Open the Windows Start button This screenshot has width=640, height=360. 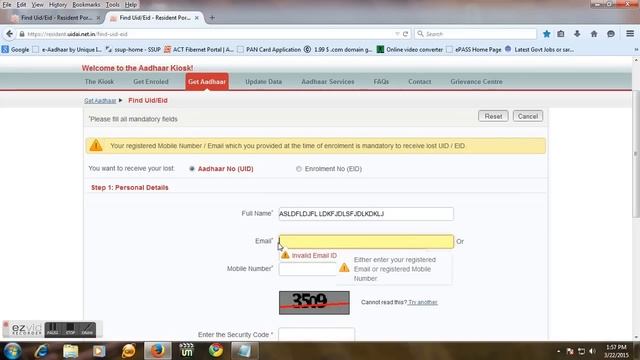[x=12, y=351]
